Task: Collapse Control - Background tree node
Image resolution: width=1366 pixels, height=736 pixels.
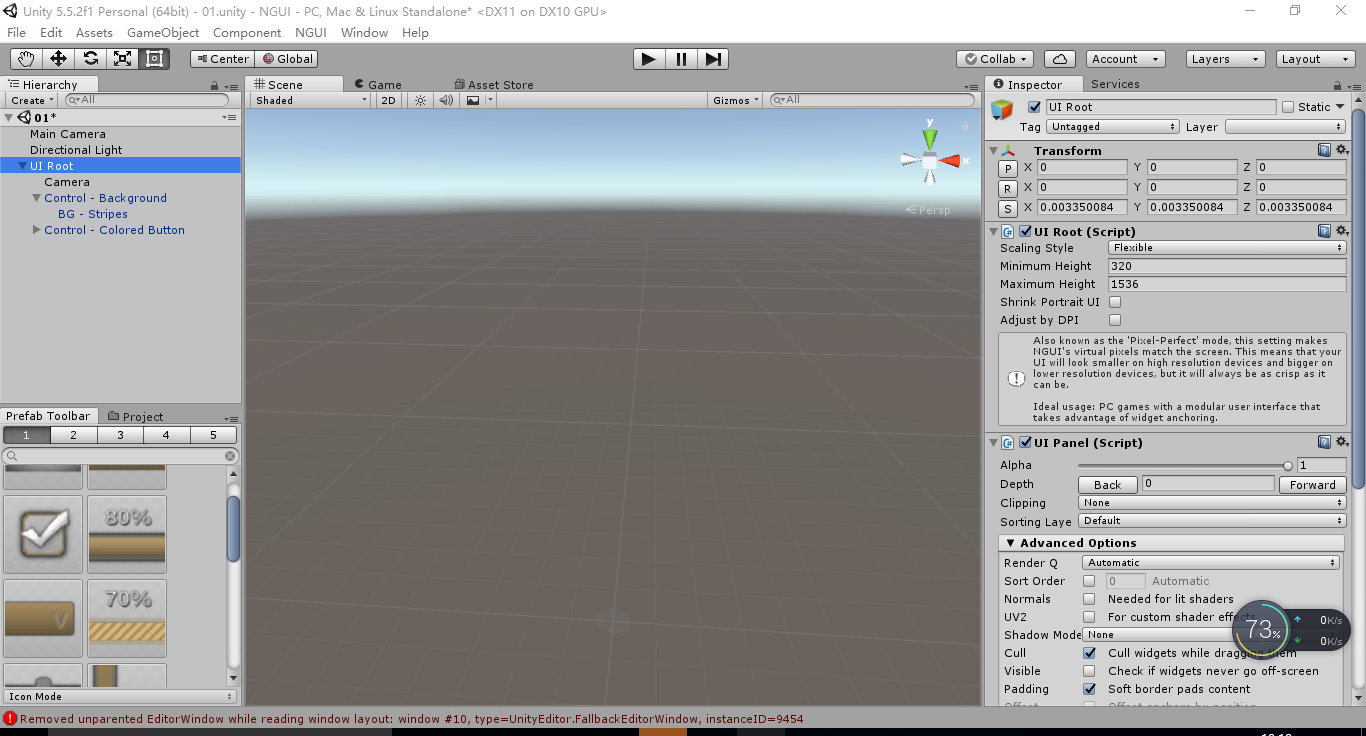Action: 36,198
